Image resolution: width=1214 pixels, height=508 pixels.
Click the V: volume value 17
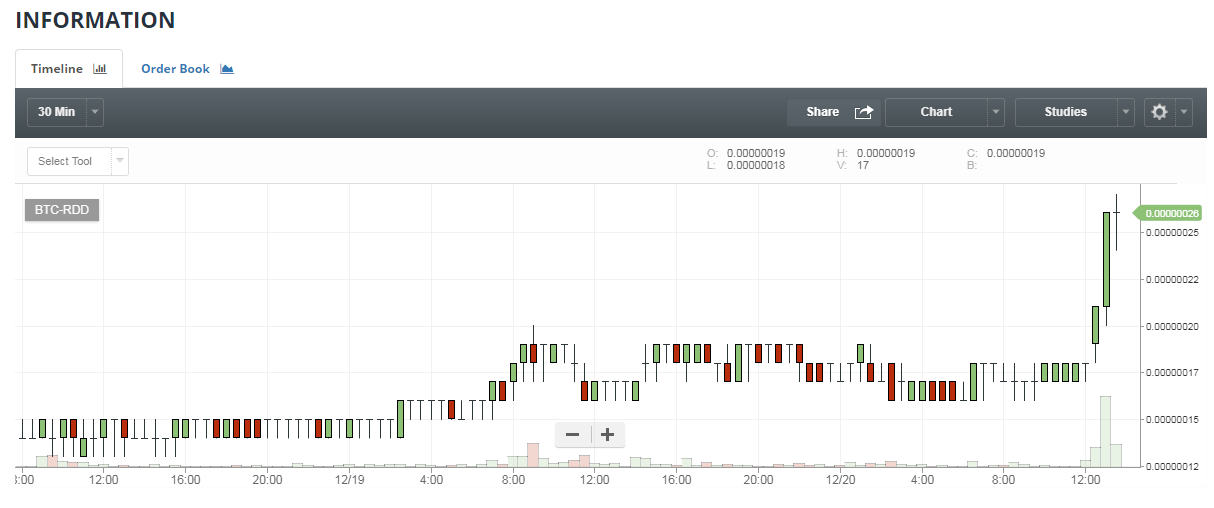[863, 165]
